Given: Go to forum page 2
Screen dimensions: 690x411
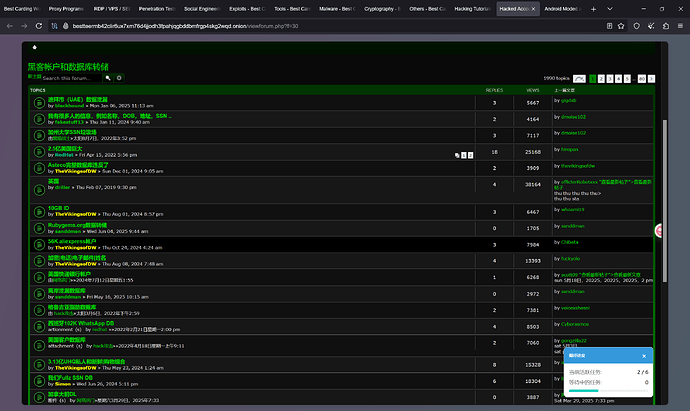Looking at the screenshot, I should (601, 79).
